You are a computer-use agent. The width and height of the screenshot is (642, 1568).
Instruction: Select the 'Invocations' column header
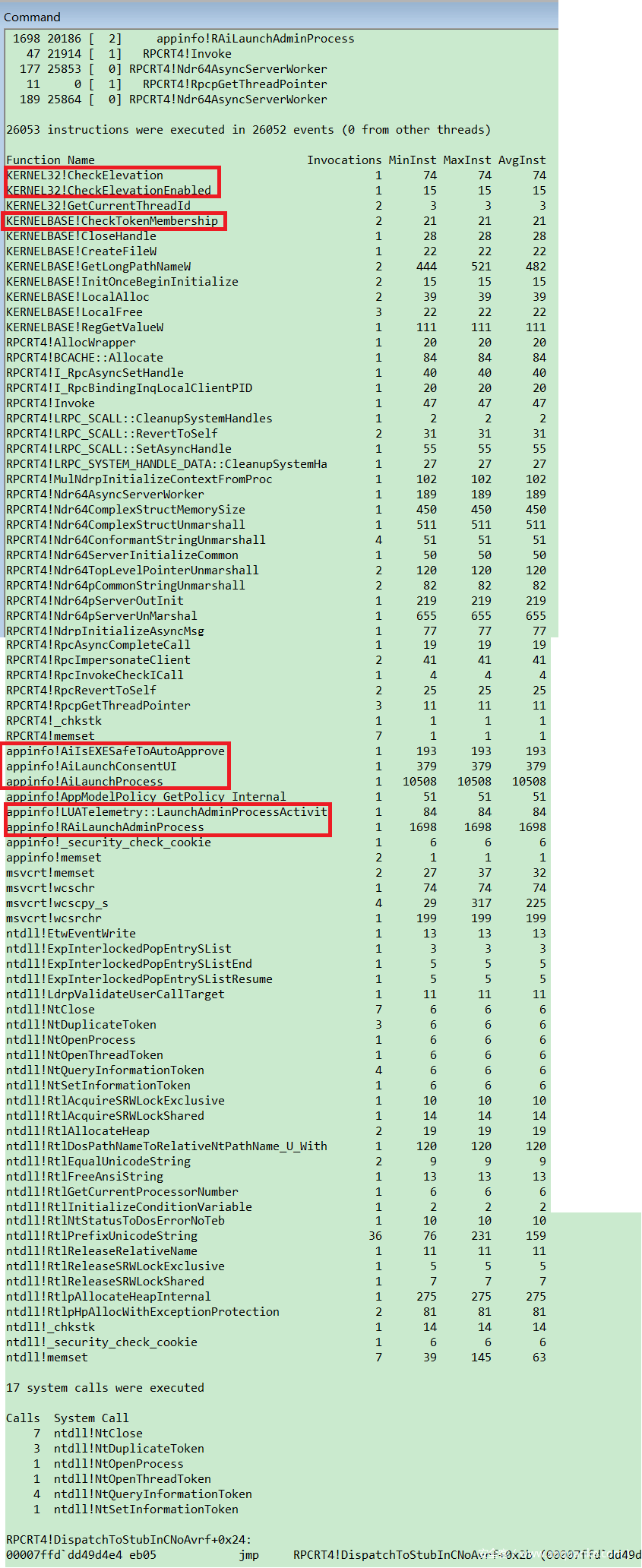[344, 160]
